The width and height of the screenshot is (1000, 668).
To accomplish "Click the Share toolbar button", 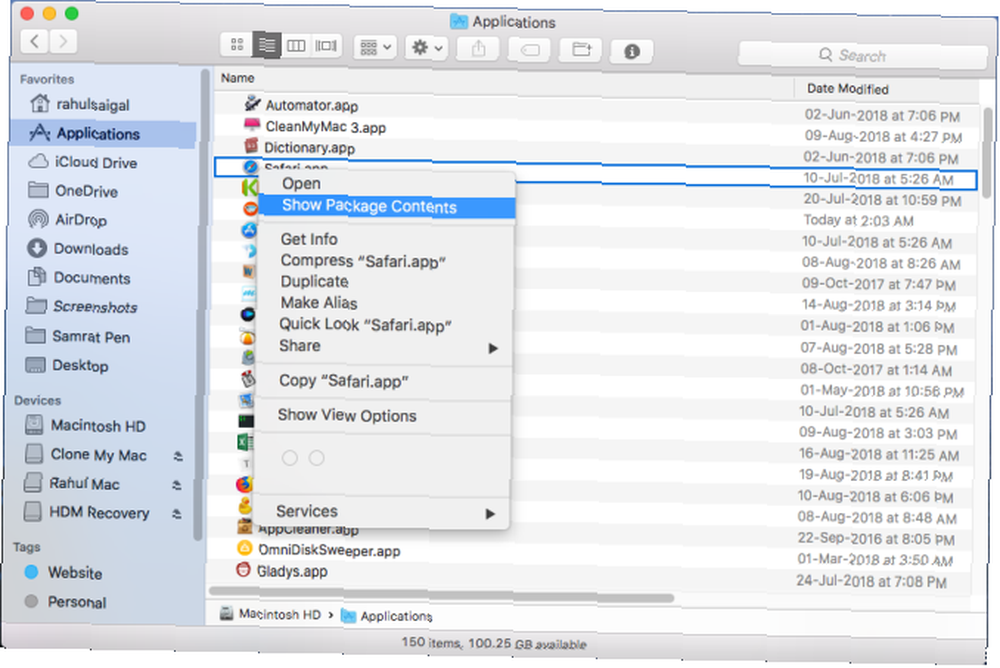I will [478, 49].
